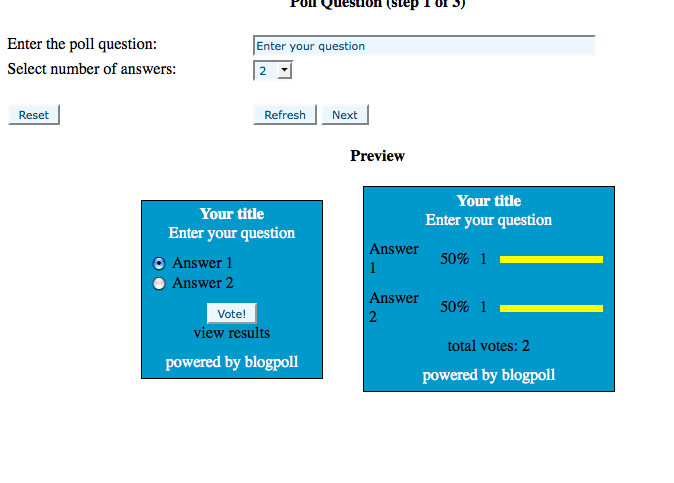Select the Answer 1 radio button

(x=159, y=263)
